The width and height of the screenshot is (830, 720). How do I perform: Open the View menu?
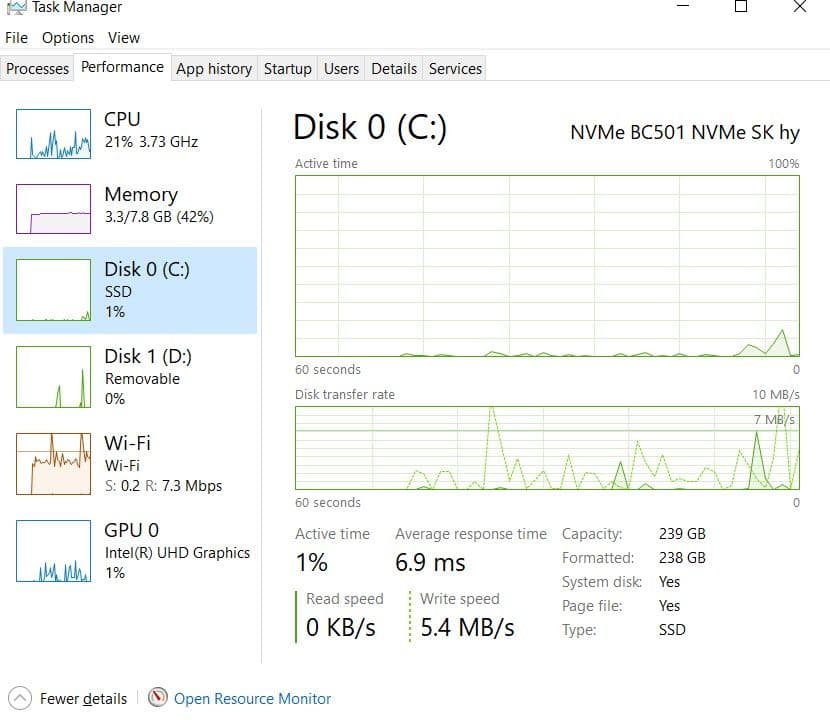[123, 37]
